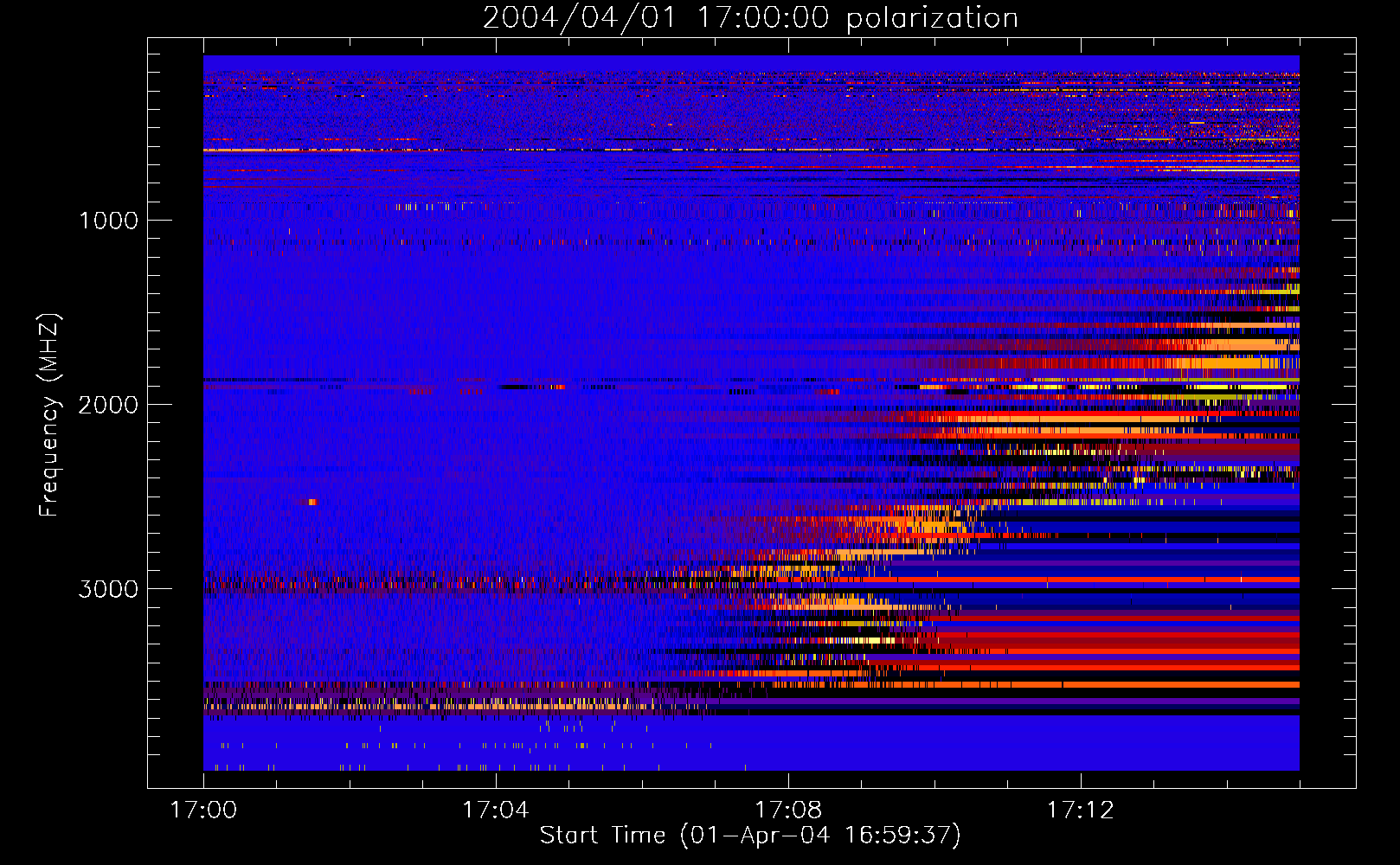Click the '17:12' time tick label

[1080, 811]
